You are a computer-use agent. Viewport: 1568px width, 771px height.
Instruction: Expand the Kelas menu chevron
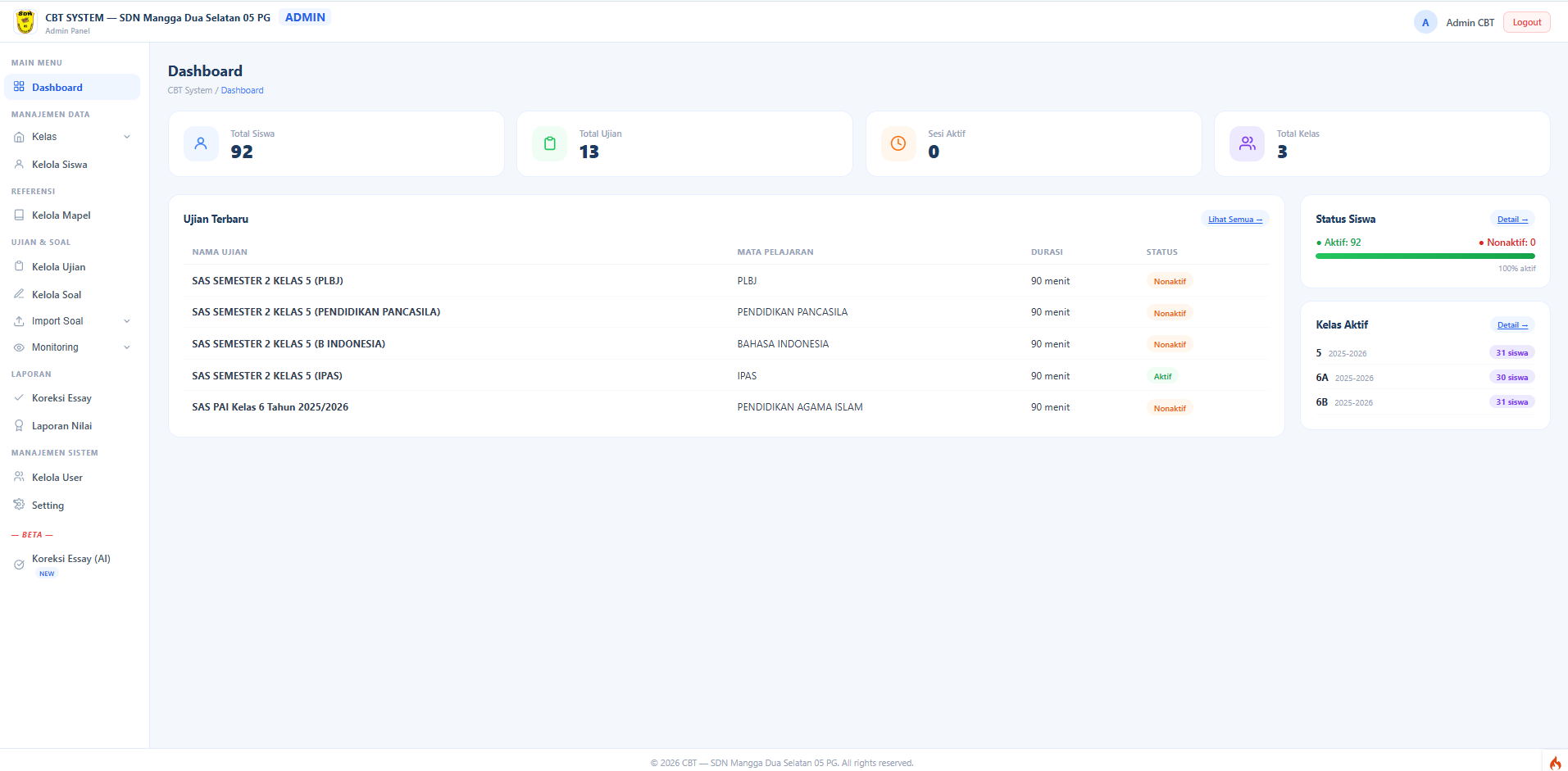(127, 137)
